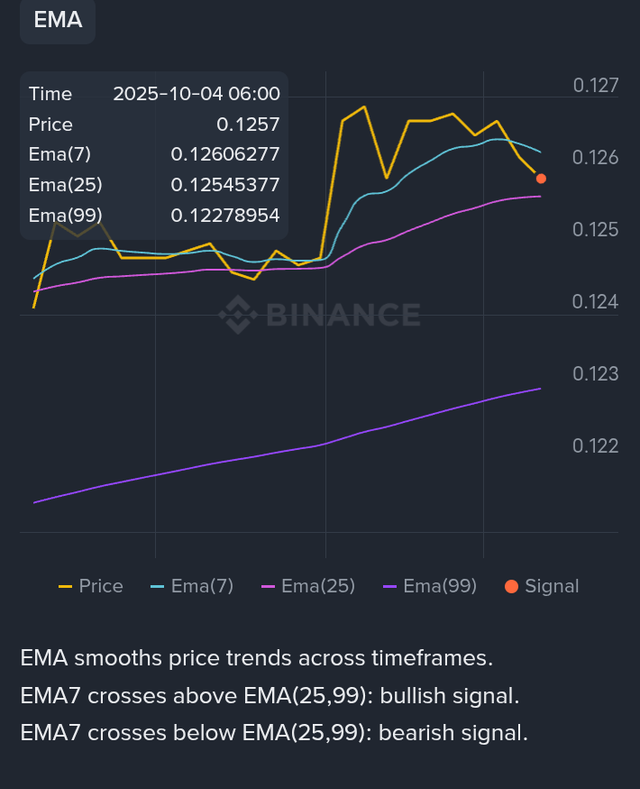Click the Price value 0.1257 in tooltip

click(x=247, y=124)
